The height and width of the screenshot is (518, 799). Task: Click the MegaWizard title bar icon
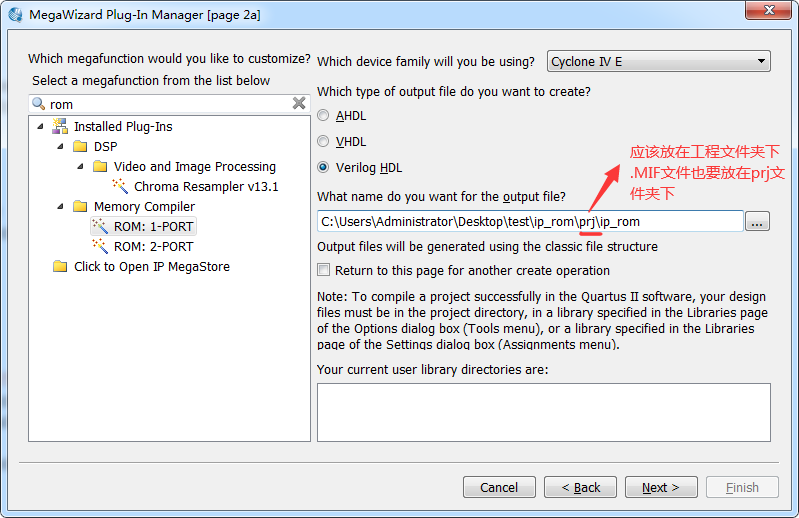[15, 15]
